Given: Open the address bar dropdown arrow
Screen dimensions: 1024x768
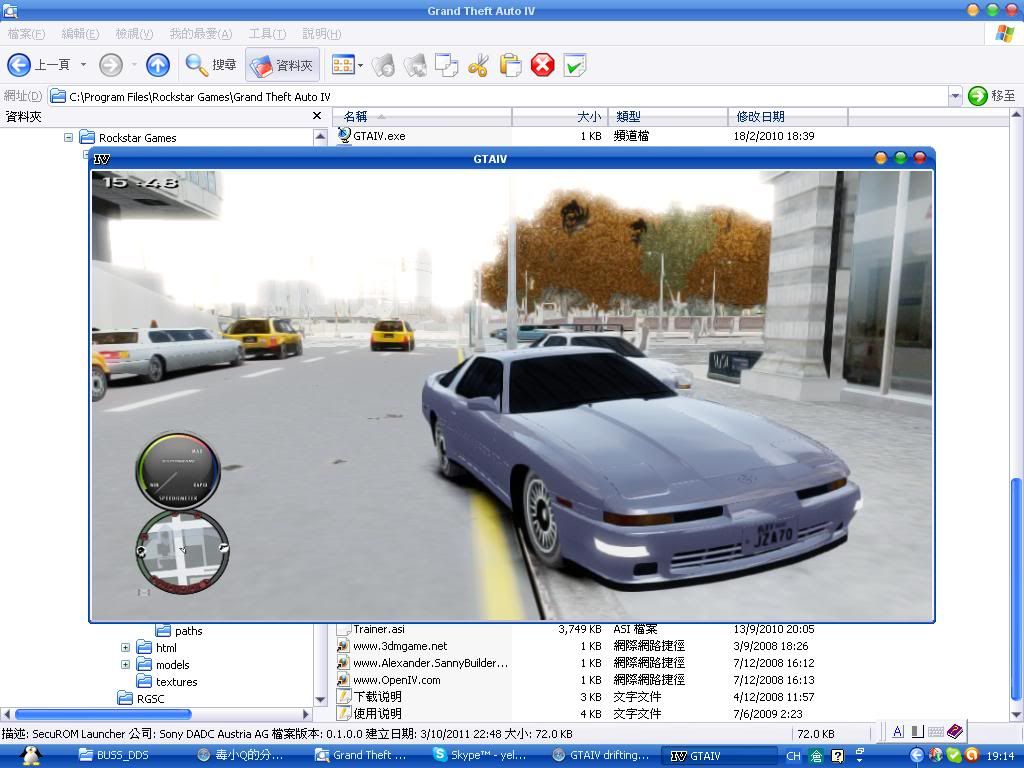Looking at the screenshot, I should tap(954, 96).
